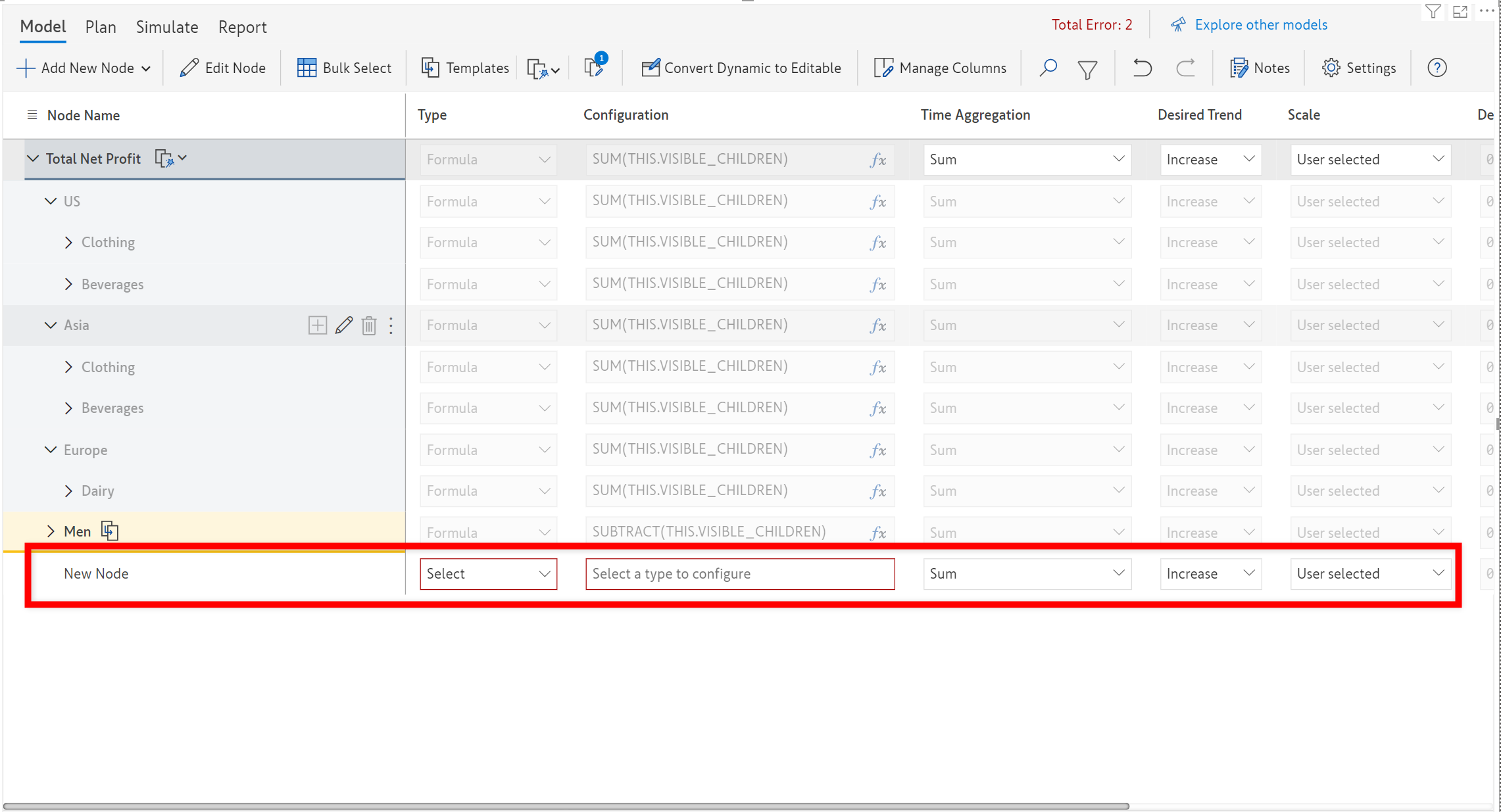Click the add child plus icon on the Asia row
1501x812 pixels.
point(317,325)
